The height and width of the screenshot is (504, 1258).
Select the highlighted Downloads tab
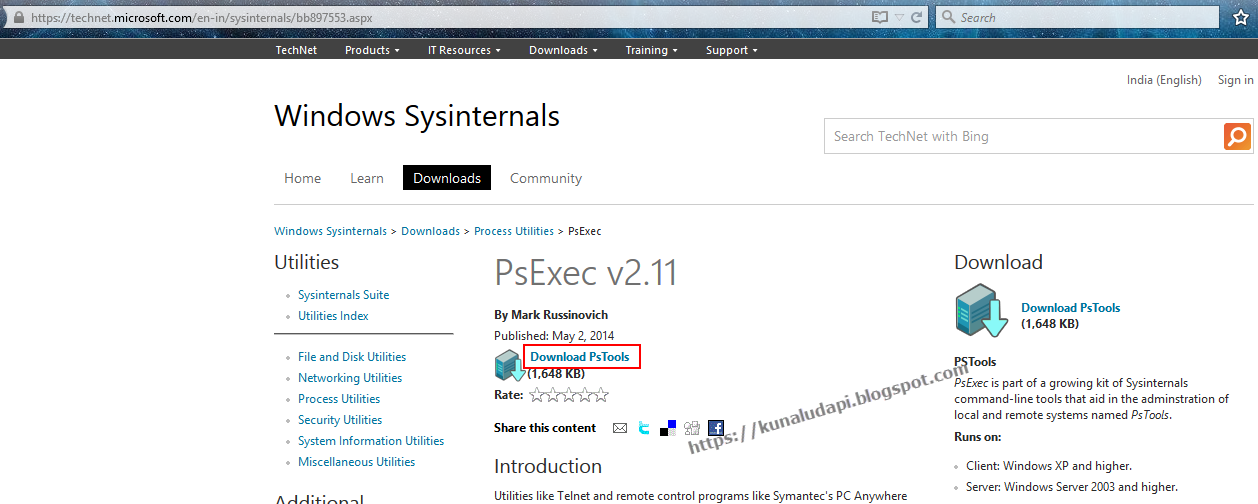pos(447,178)
